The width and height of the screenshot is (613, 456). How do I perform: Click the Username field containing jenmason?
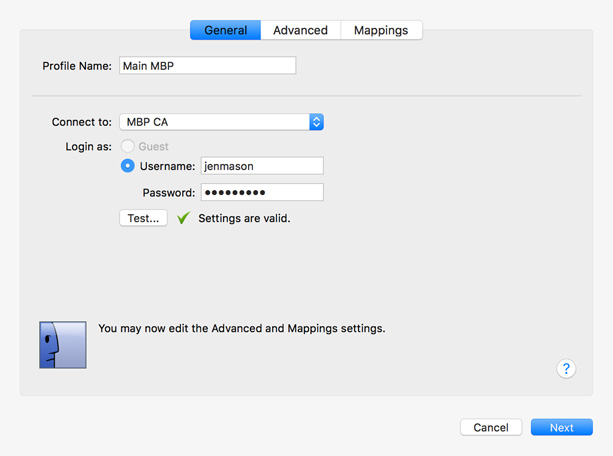point(262,166)
